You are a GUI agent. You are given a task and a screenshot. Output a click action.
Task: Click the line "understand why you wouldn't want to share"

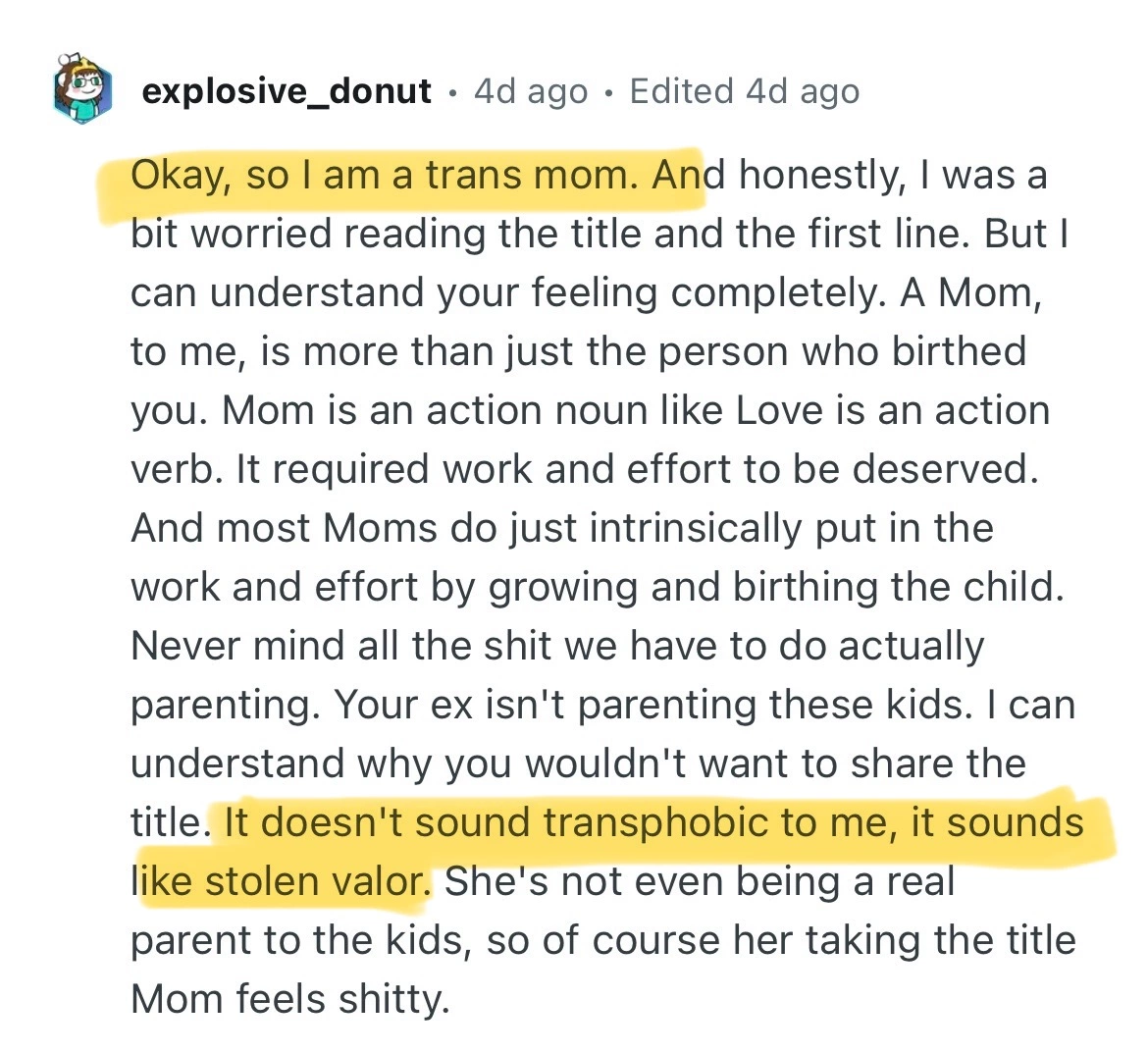(x=578, y=763)
